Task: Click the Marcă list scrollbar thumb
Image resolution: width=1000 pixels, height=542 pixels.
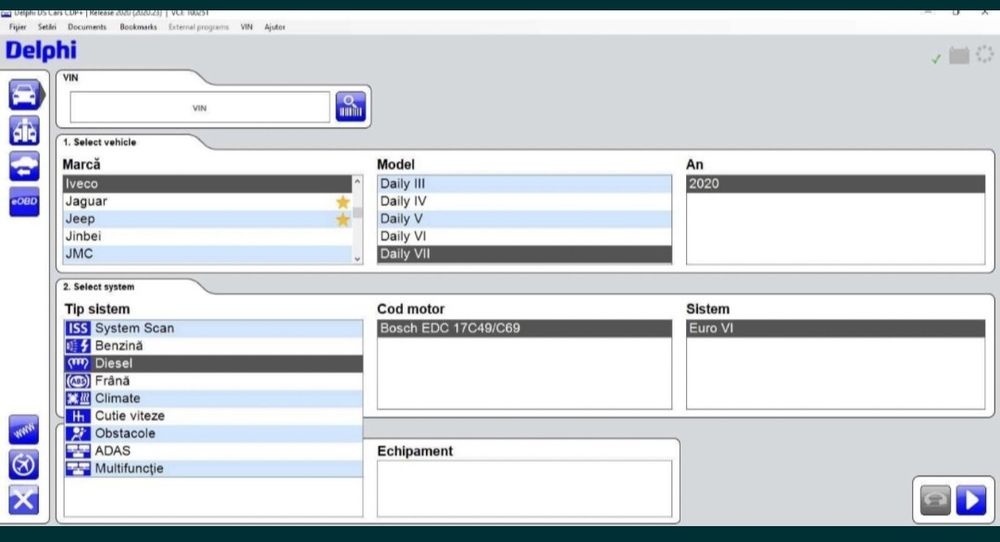Action: pyautogui.click(x=357, y=212)
